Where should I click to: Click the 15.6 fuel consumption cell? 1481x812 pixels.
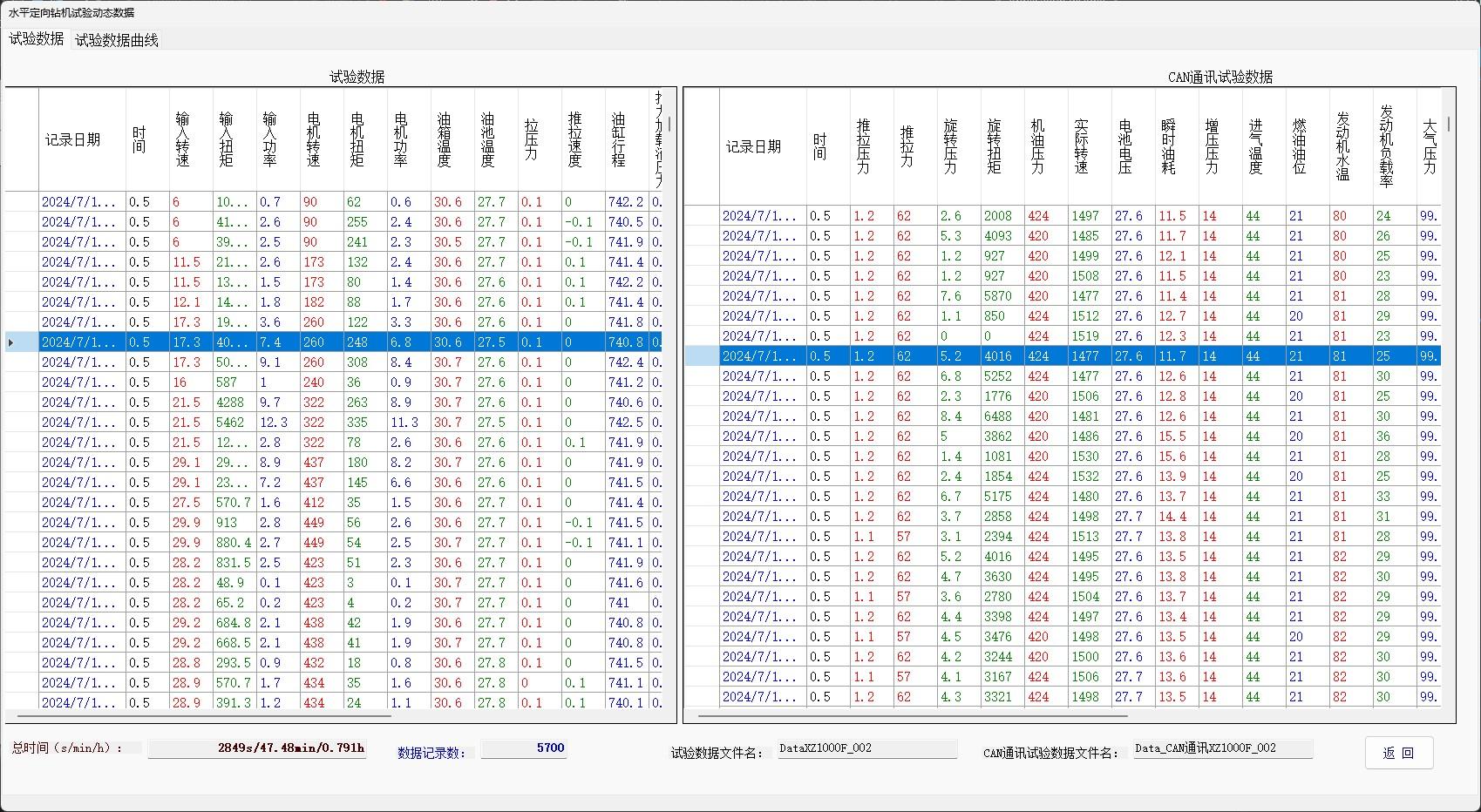point(1177,457)
